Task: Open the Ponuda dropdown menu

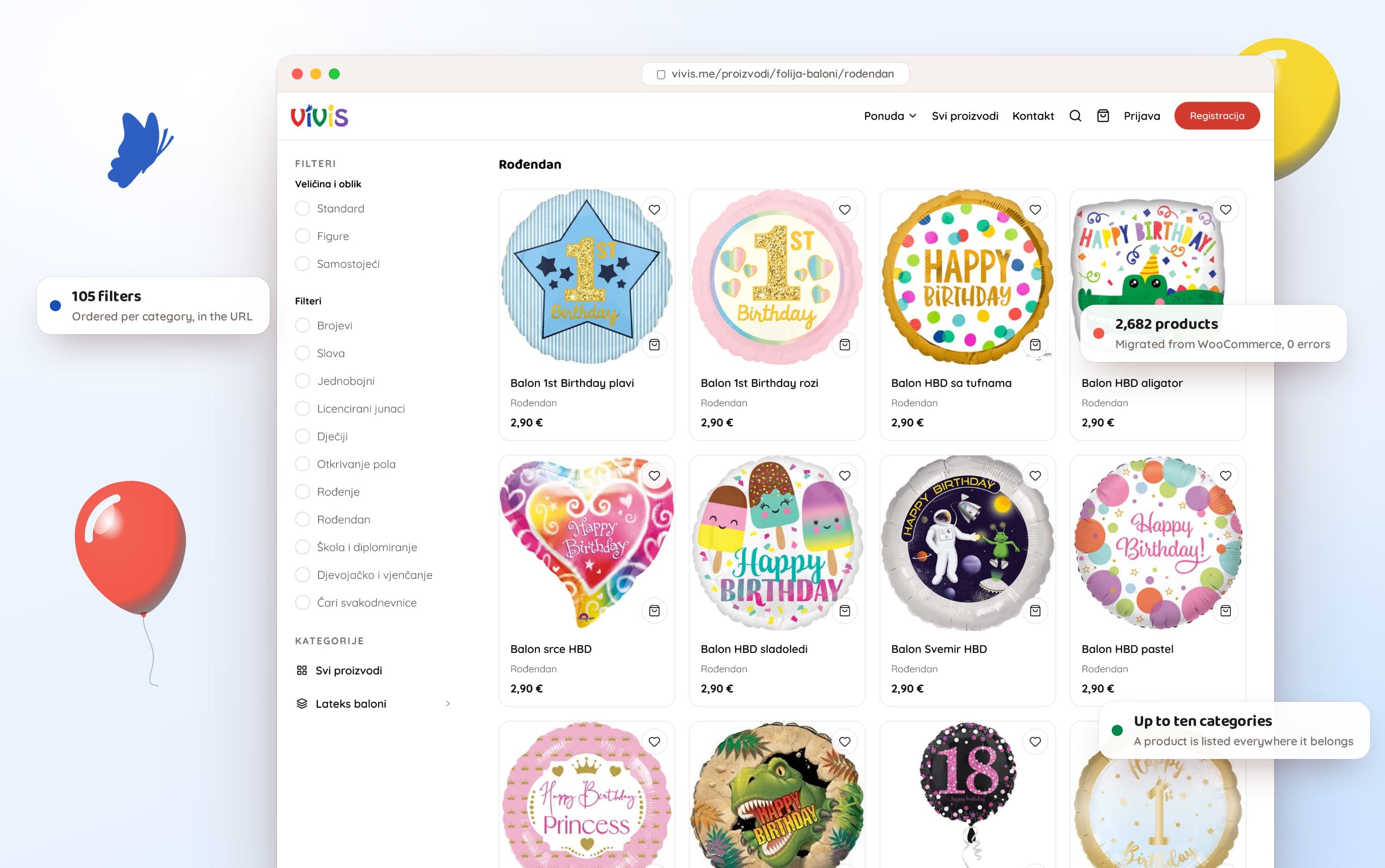Action: coord(890,116)
